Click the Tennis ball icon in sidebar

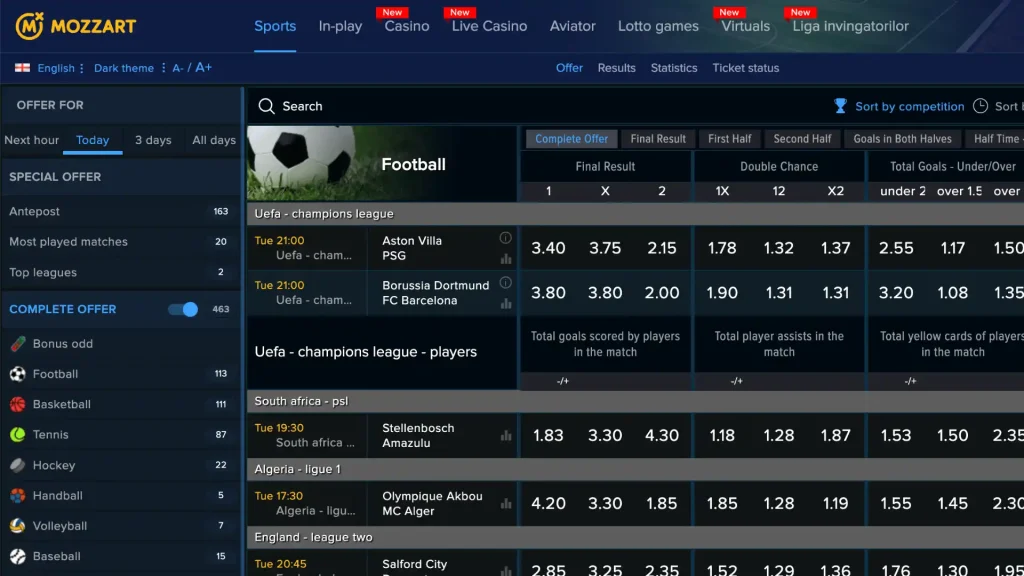(18, 434)
